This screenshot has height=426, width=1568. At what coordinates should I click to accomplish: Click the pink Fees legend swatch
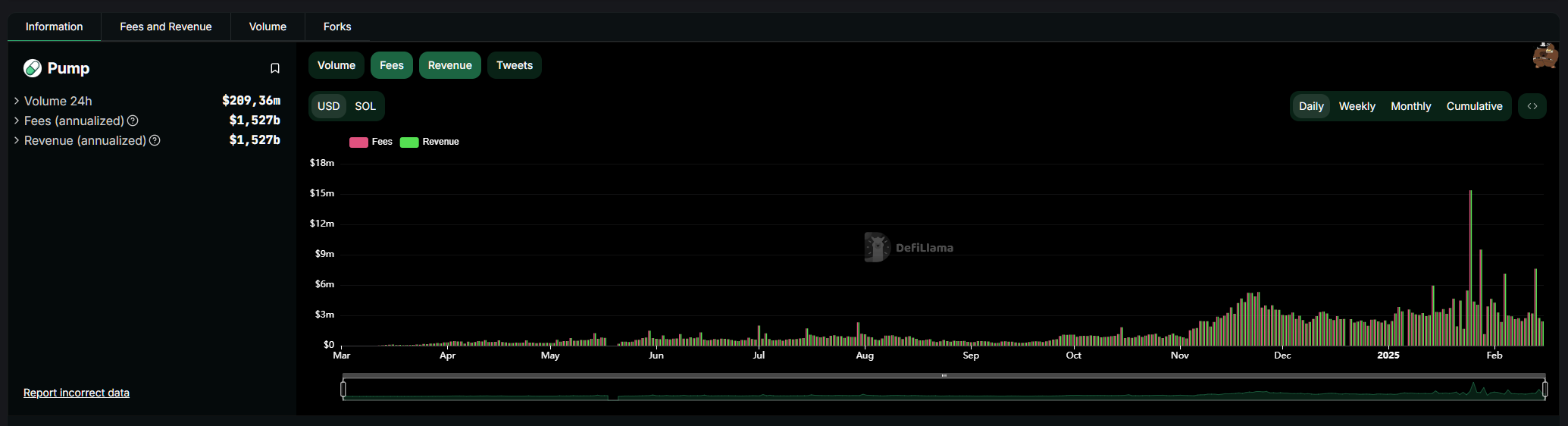pyautogui.click(x=358, y=142)
